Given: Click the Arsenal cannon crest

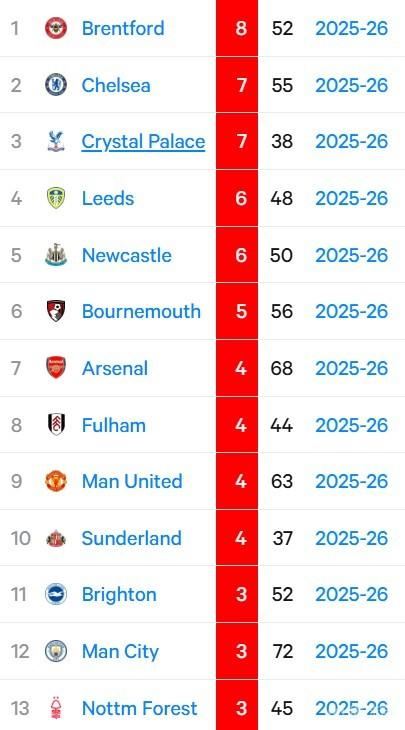Looking at the screenshot, I should coord(56,368).
